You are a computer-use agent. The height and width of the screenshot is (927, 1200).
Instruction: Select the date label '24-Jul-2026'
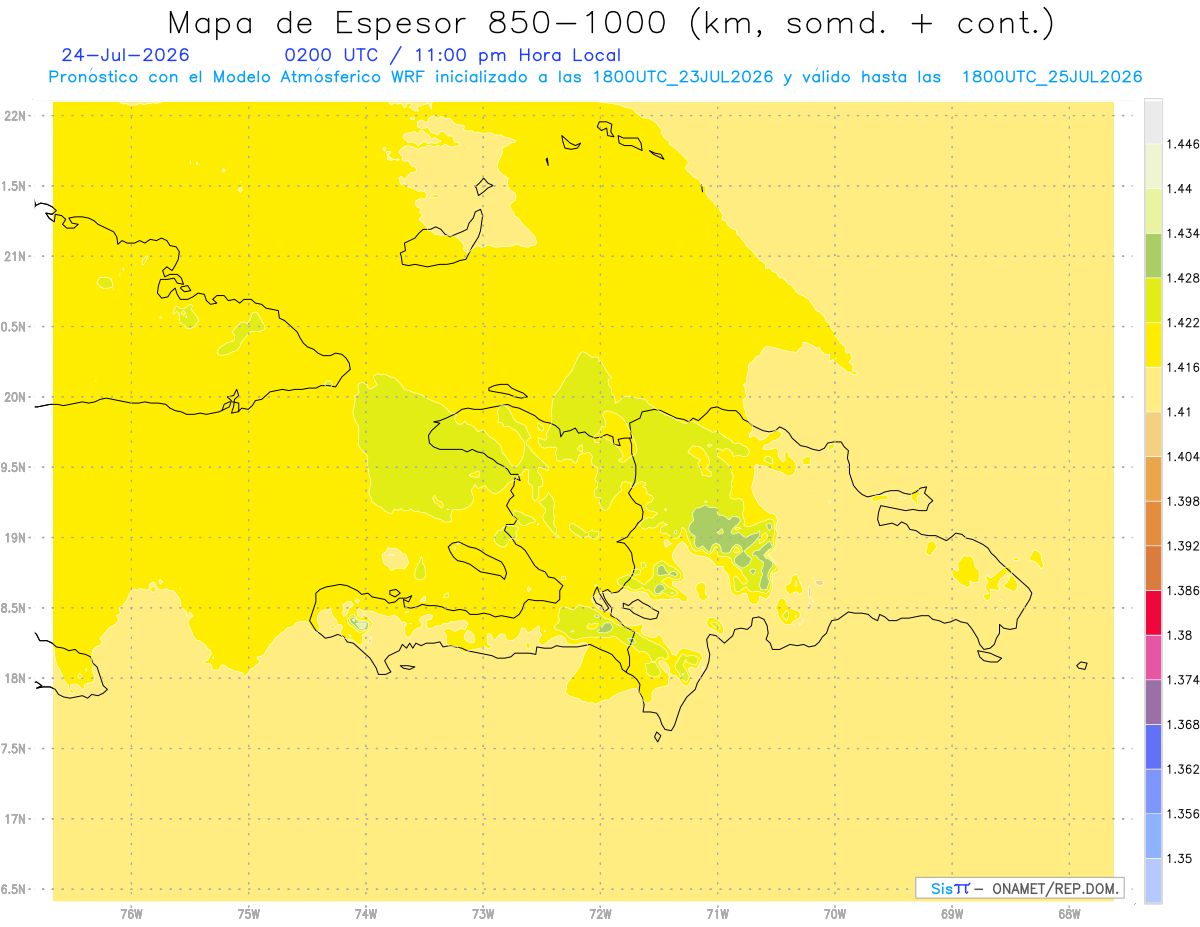click(125, 55)
